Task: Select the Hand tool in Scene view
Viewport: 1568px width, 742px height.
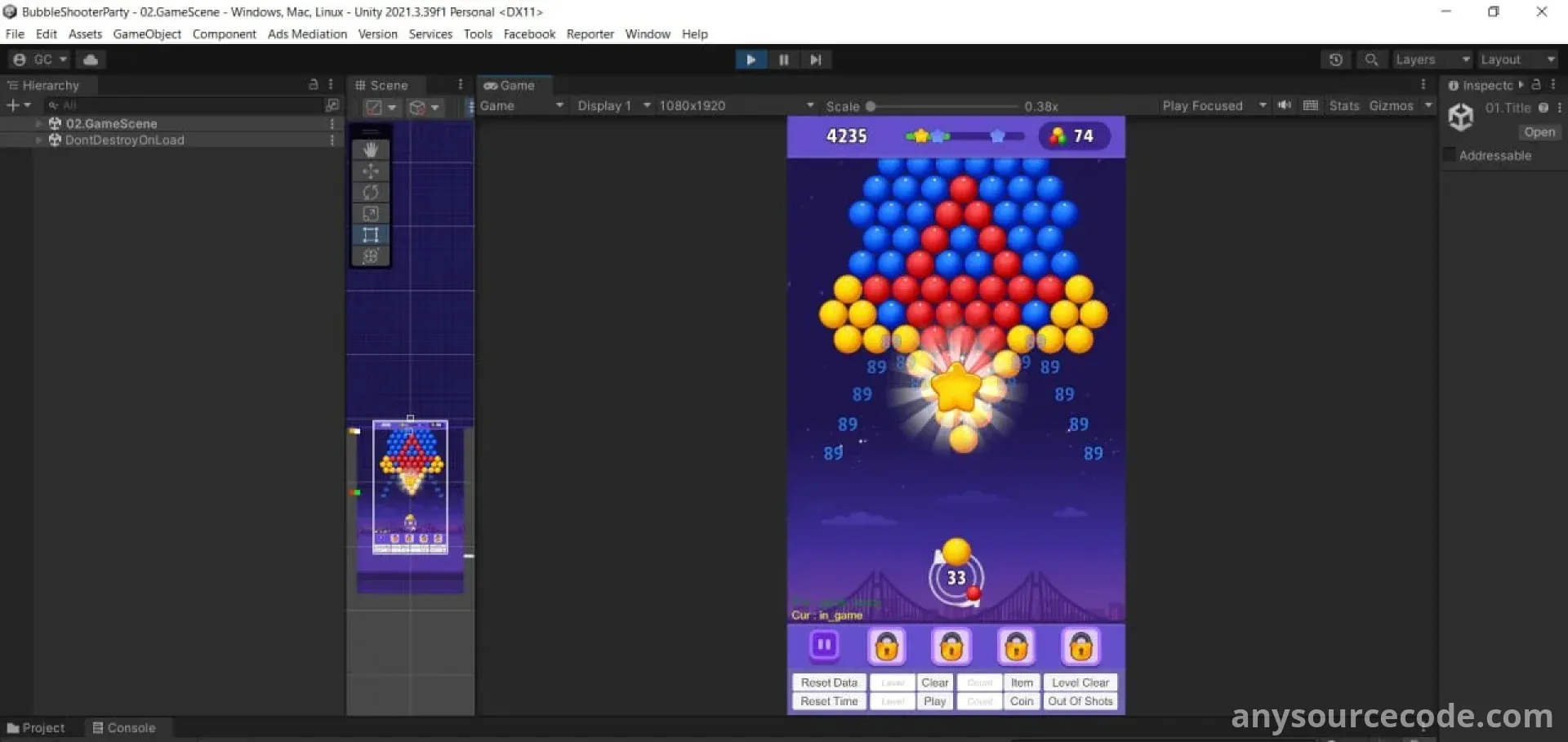Action: coord(370,149)
